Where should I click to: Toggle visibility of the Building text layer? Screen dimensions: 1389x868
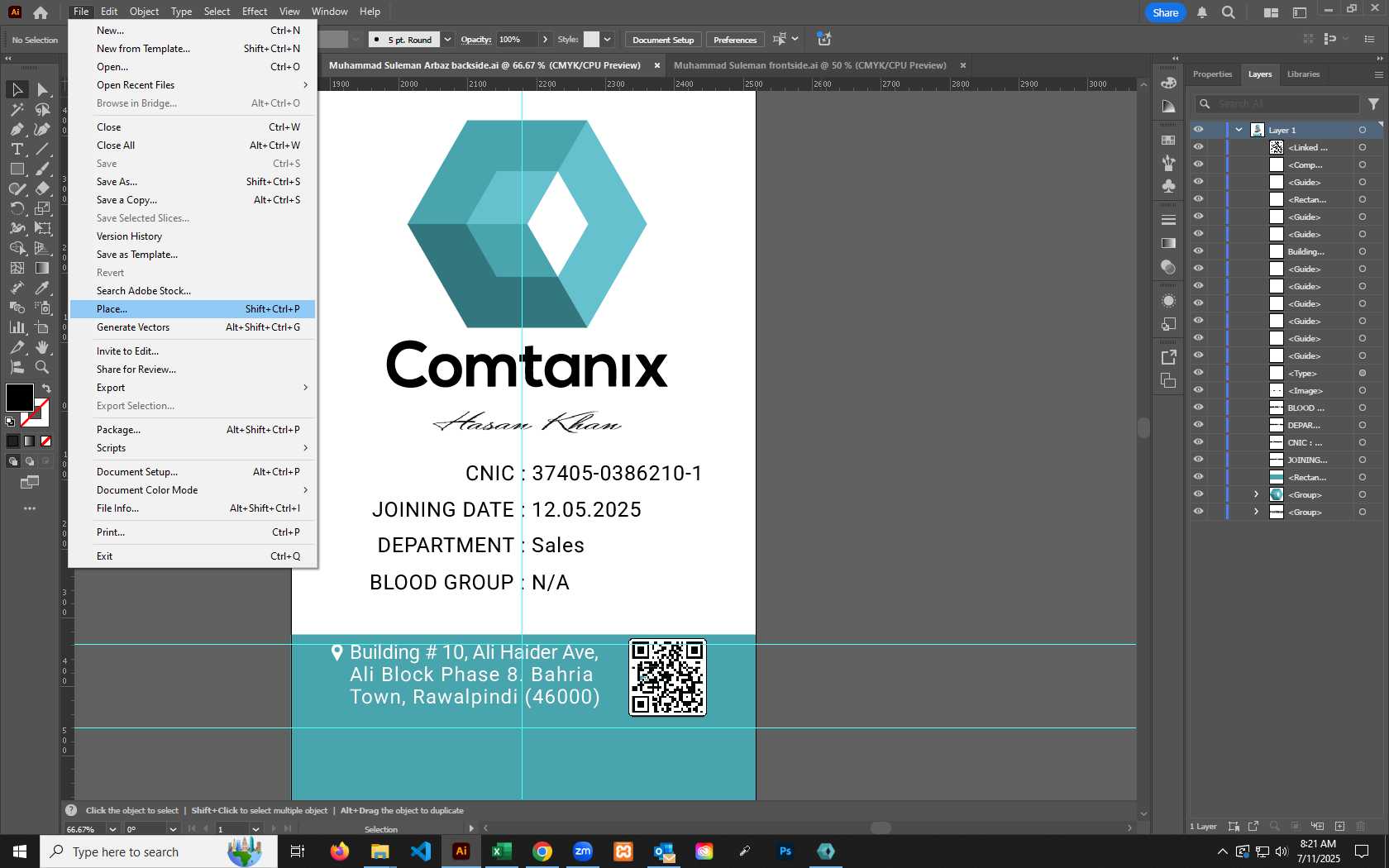(x=1198, y=251)
